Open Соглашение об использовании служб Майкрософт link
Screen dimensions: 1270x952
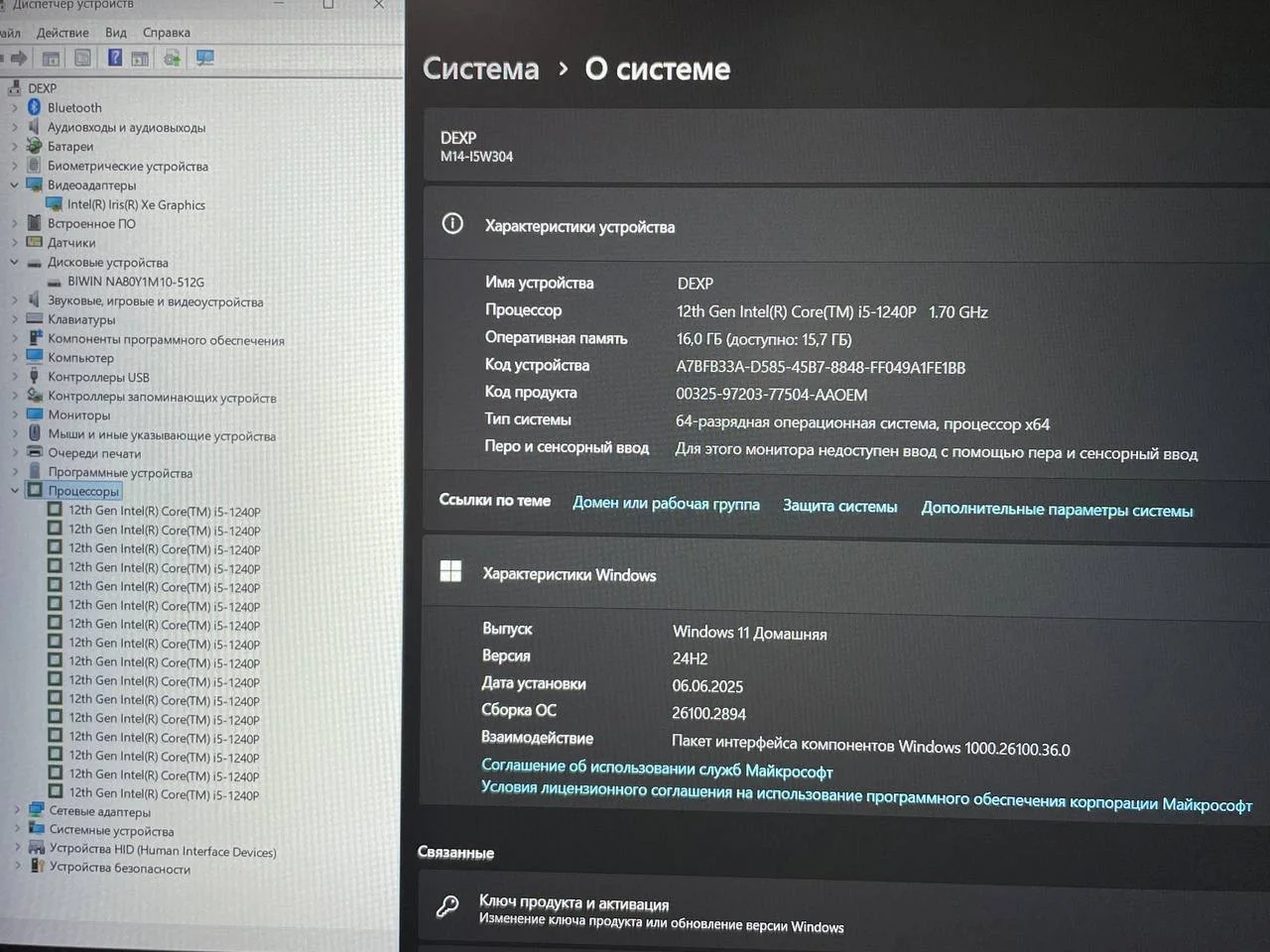[x=657, y=769]
